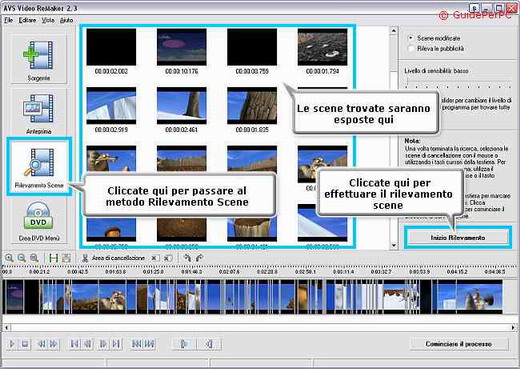Screen dimensions: 520x369
Task: Click the timeline scrollbar right arrow
Action: [513, 327]
